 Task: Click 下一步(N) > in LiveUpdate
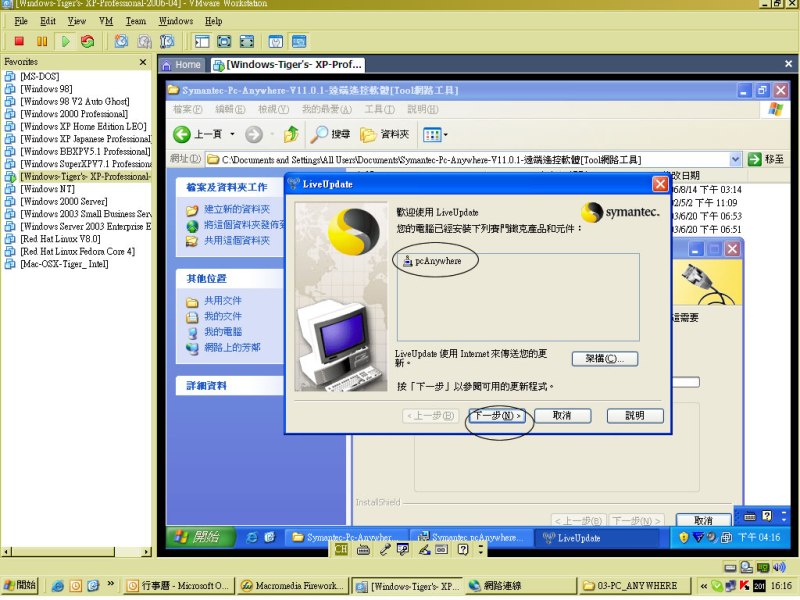click(497, 416)
